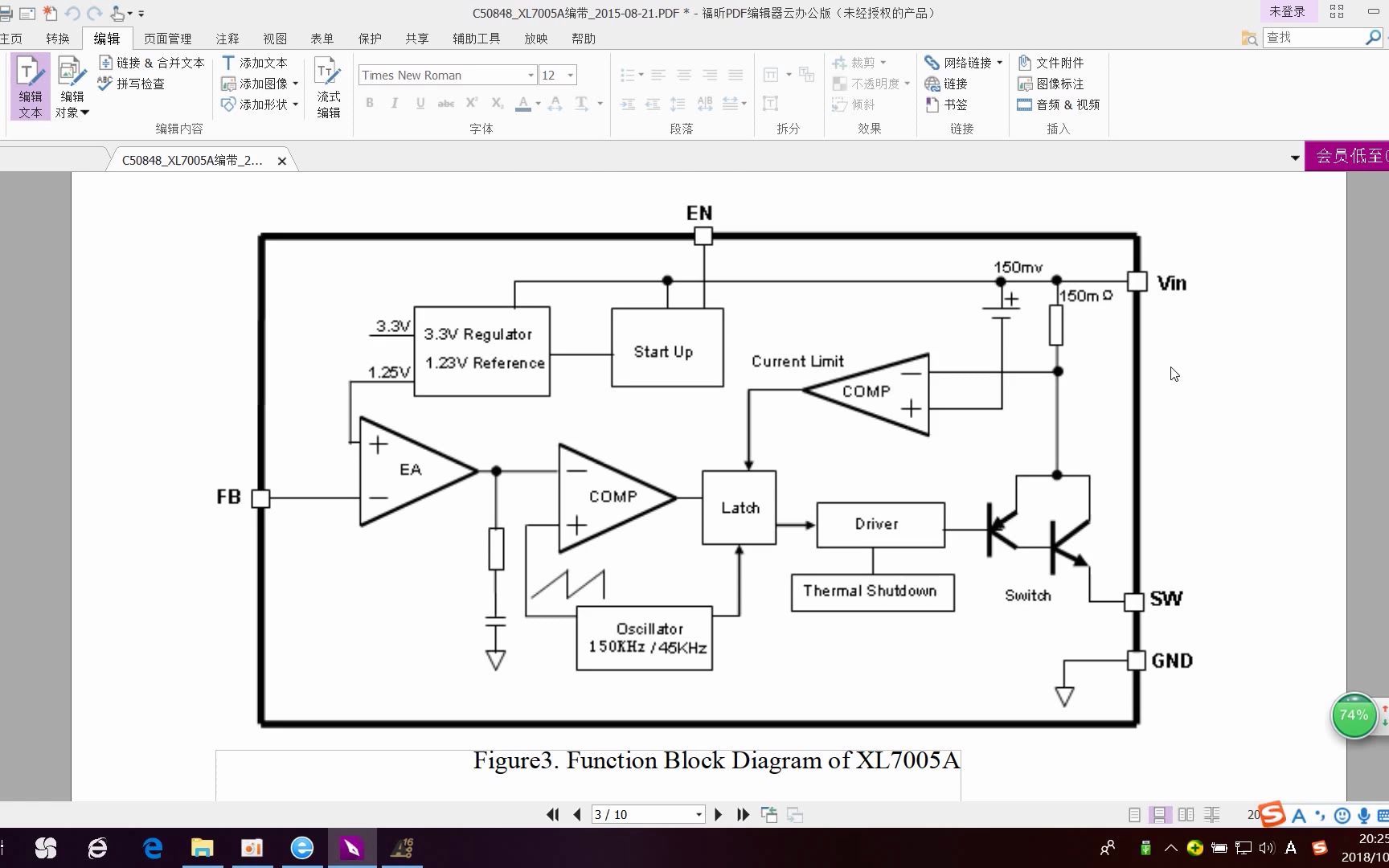Viewport: 1389px width, 868px height.
Task: Click the 书签 bookmark tool
Action: click(946, 104)
